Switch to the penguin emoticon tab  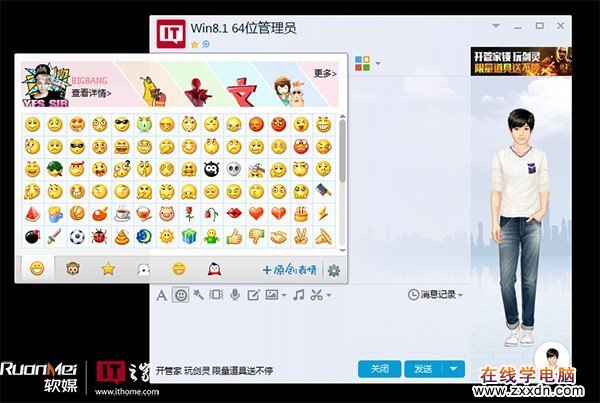pos(215,269)
